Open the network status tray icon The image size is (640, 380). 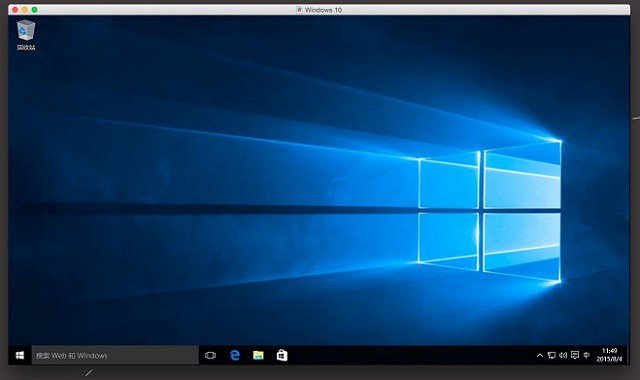coord(551,356)
